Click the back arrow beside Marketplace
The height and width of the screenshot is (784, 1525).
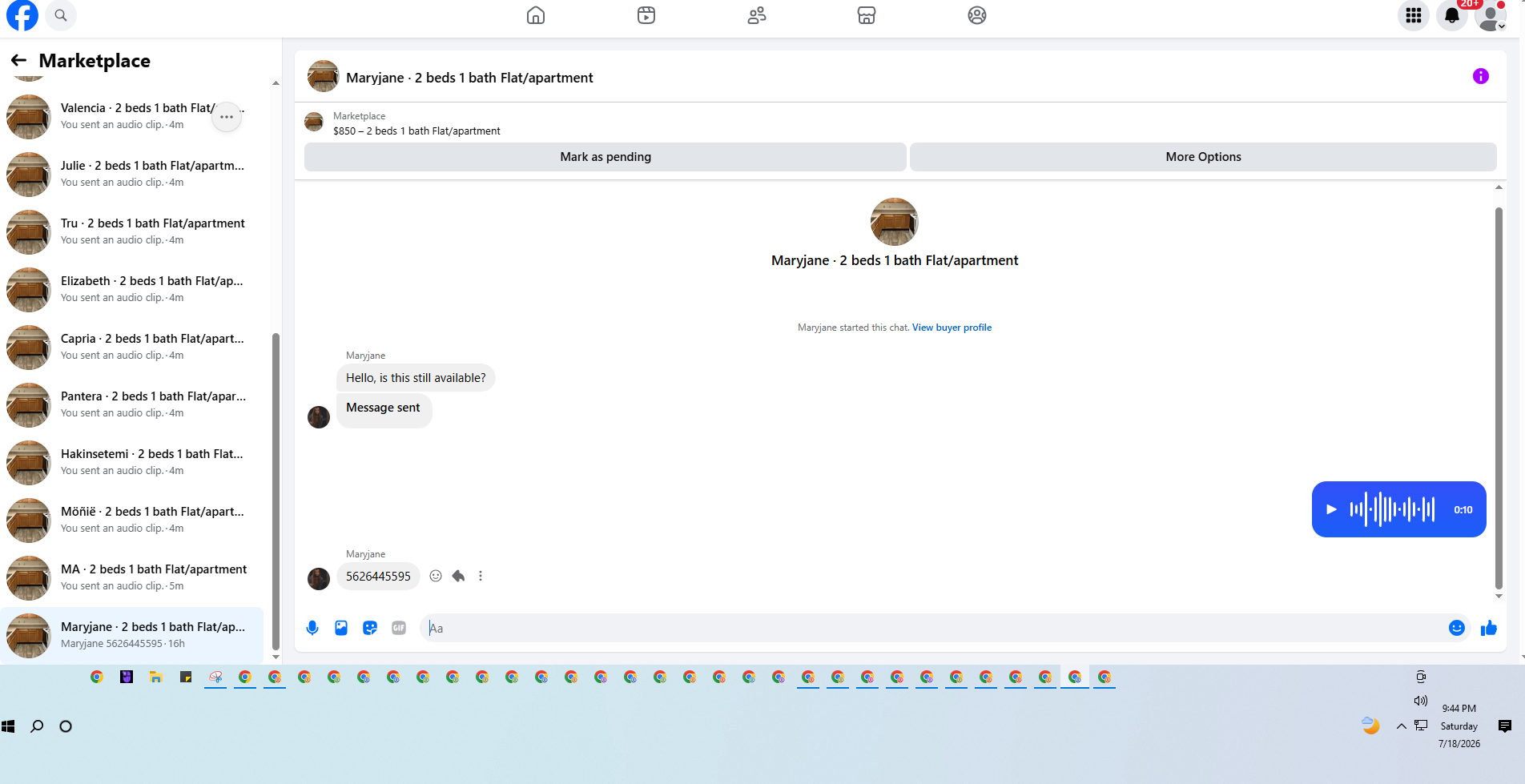[x=18, y=60]
